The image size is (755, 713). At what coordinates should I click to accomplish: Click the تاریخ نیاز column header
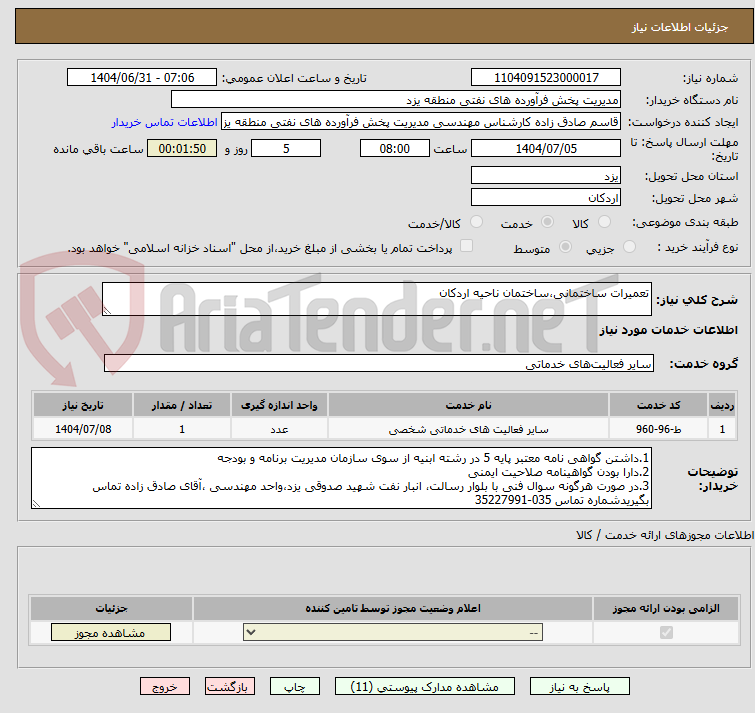point(83,405)
